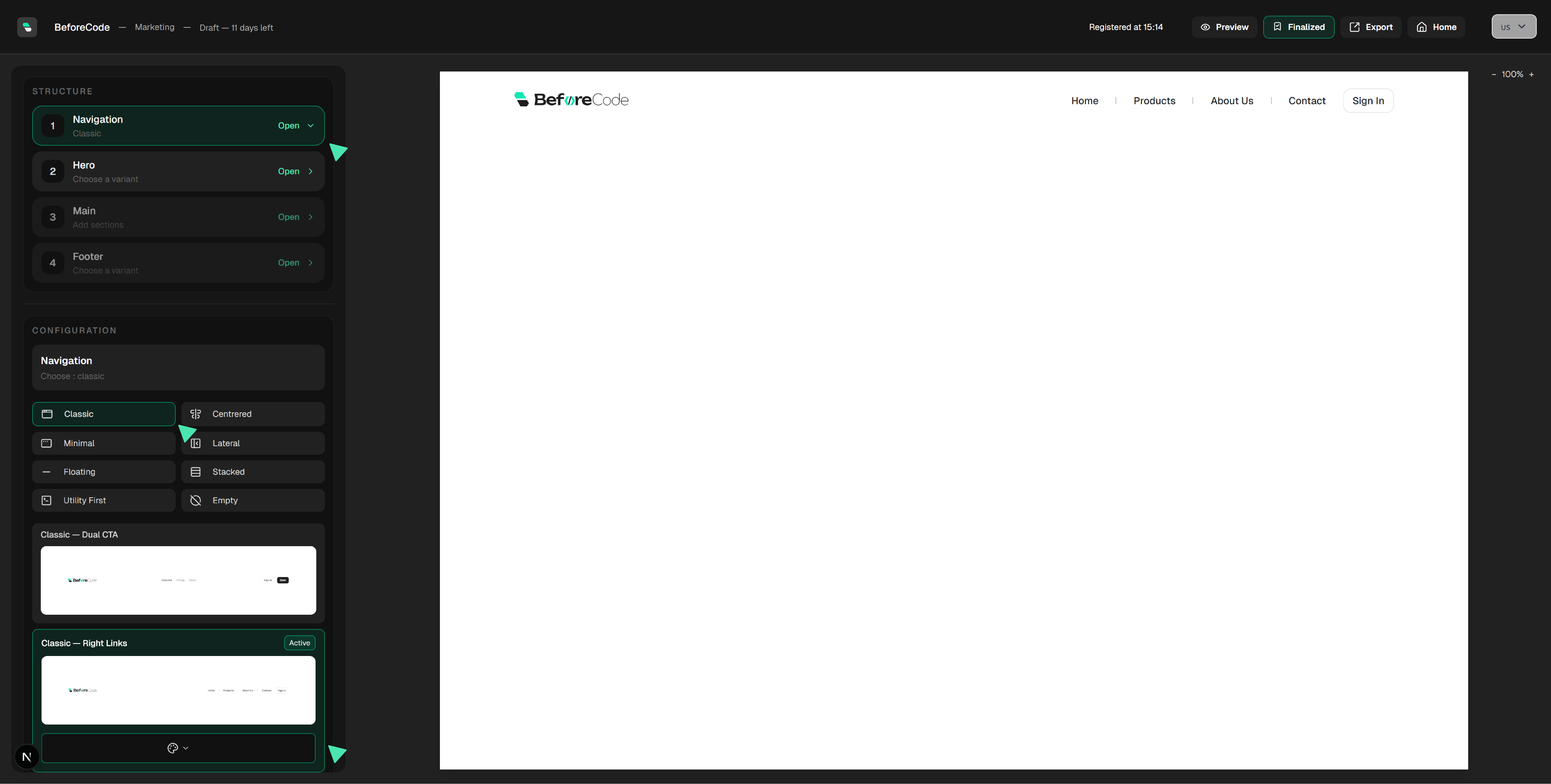Image resolution: width=1551 pixels, height=784 pixels.
Task: Click the Choose : classic subtitle
Action: pos(72,376)
